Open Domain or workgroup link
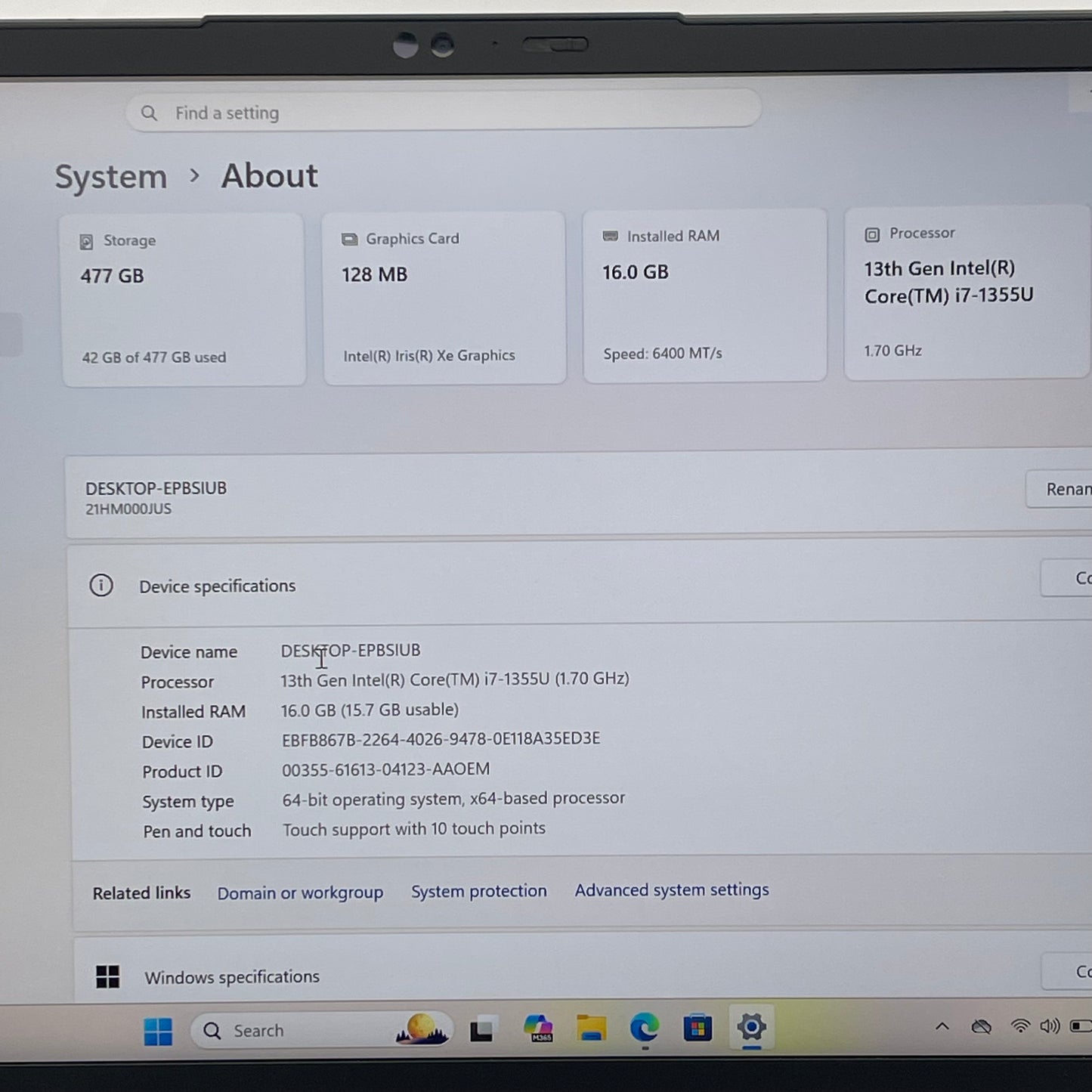The height and width of the screenshot is (1092, 1092). pos(300,893)
